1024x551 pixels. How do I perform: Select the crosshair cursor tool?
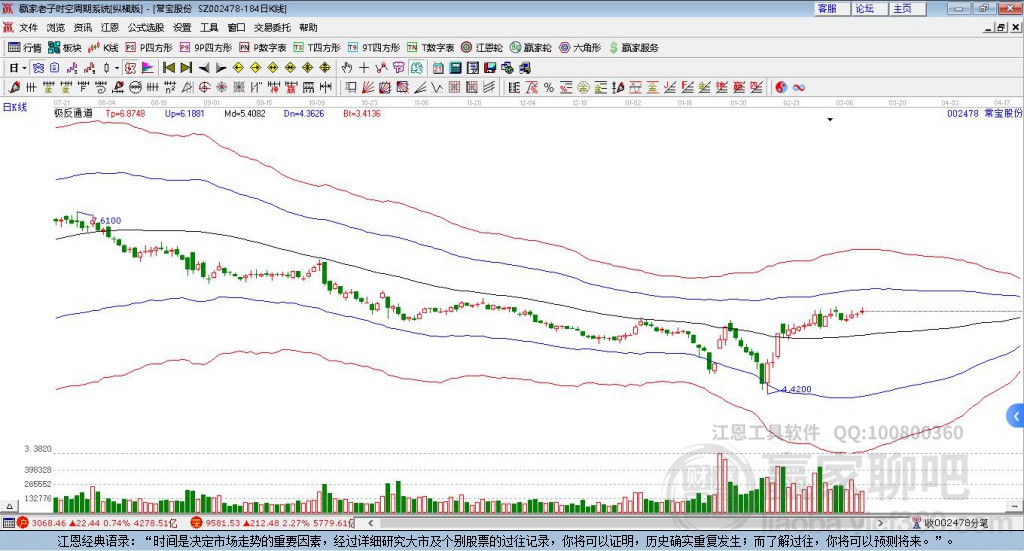tap(364, 68)
